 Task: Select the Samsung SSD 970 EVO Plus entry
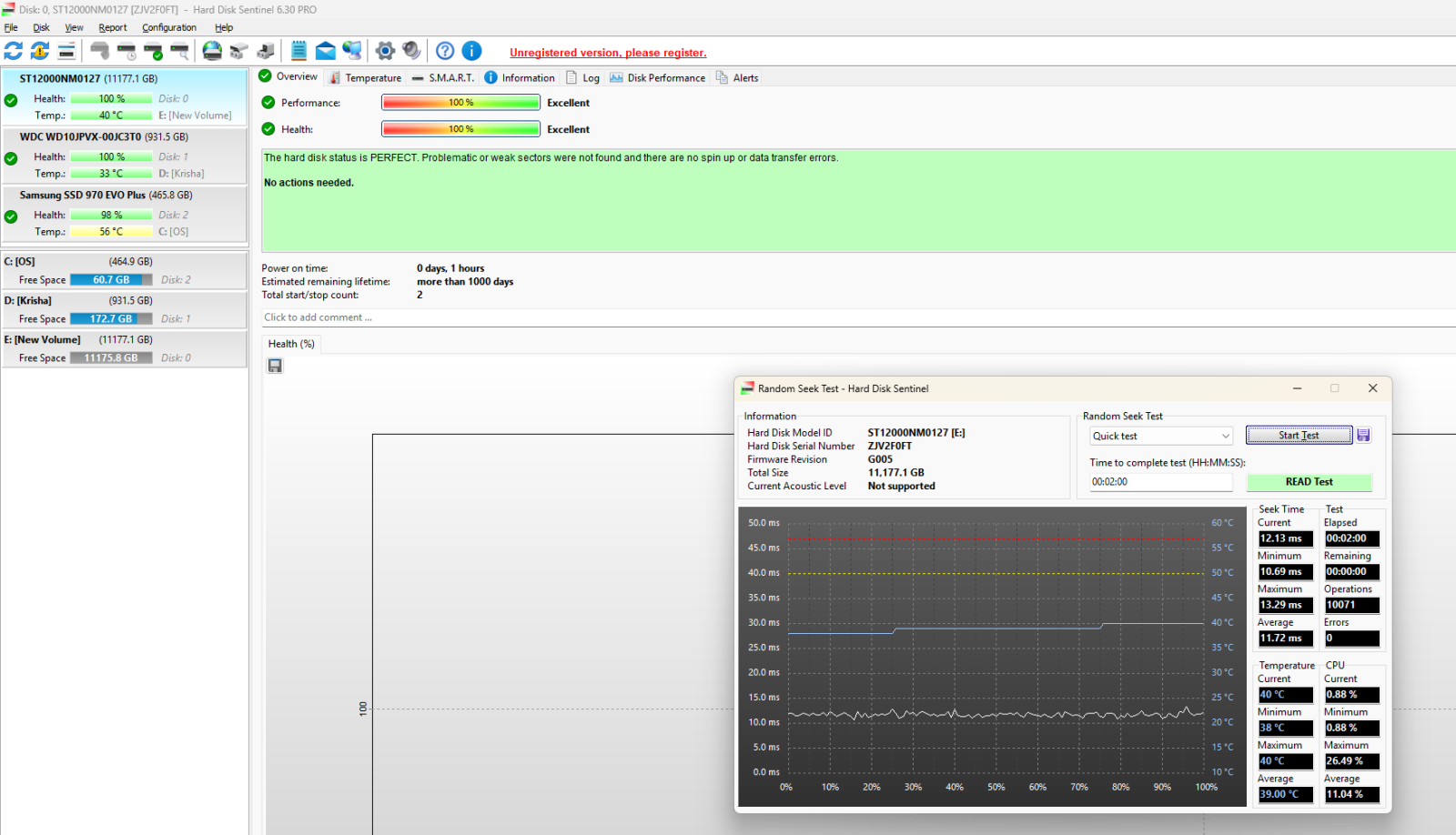click(125, 214)
